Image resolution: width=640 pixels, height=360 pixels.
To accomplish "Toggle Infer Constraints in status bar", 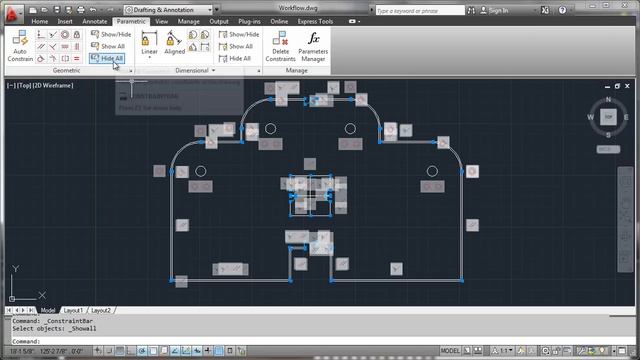I will point(98,351).
